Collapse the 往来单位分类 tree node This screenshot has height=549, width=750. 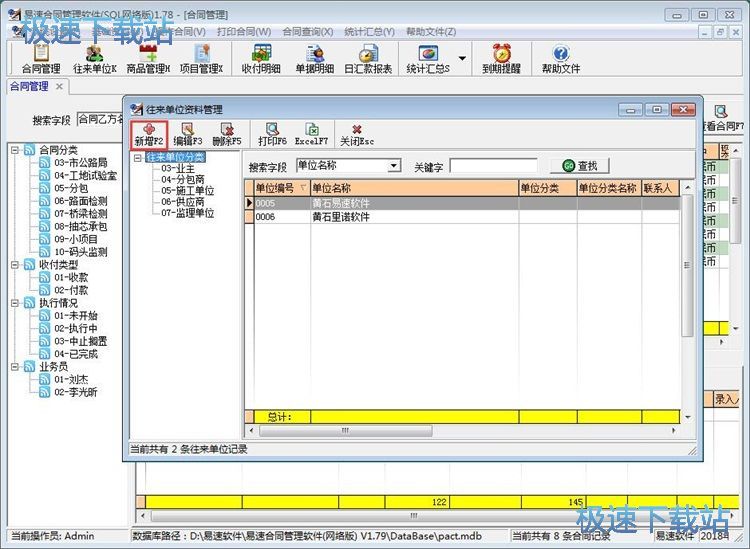click(x=138, y=157)
